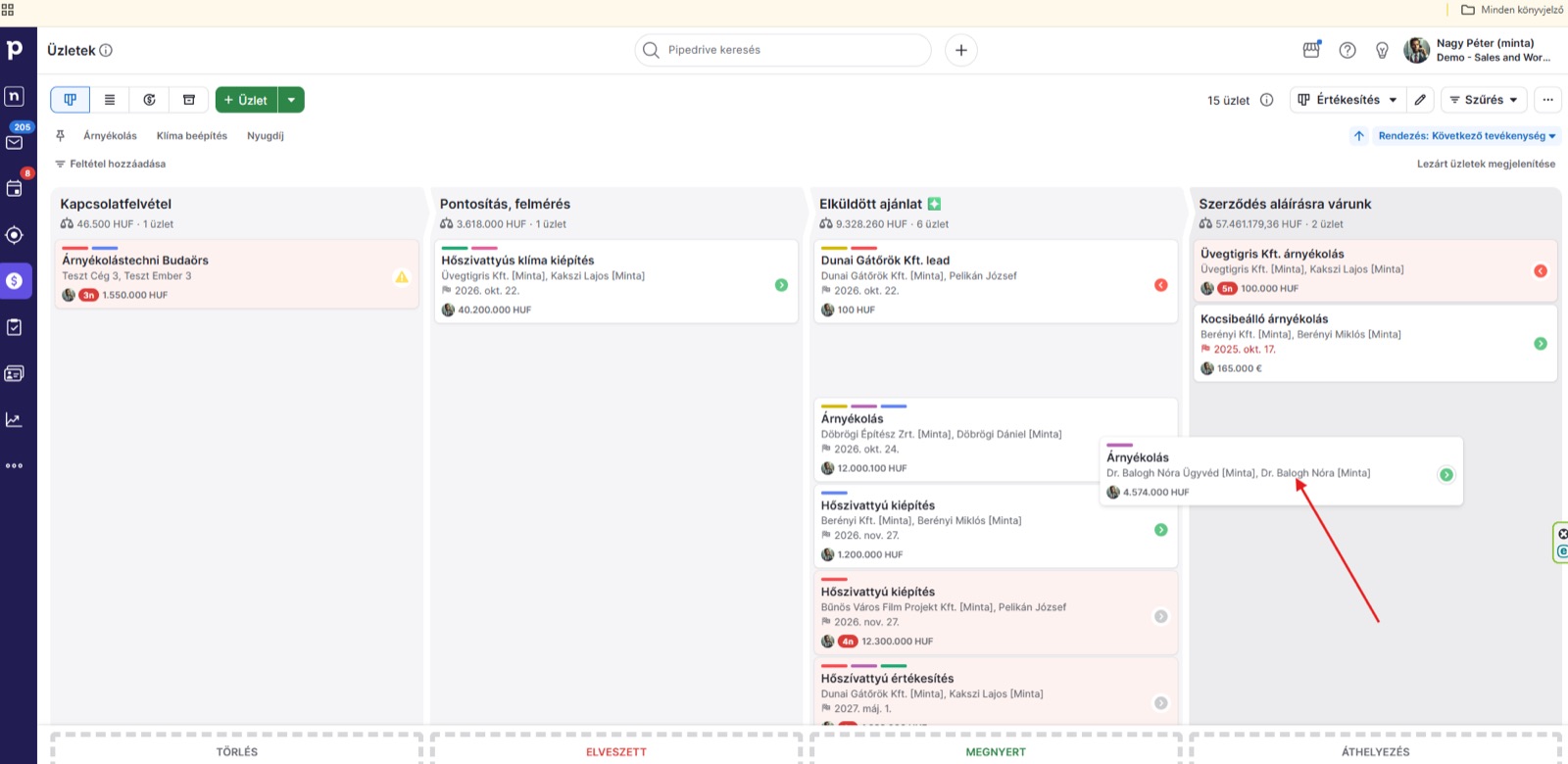
Task: Open the Rendezés sorting dropdown
Action: click(x=1467, y=136)
